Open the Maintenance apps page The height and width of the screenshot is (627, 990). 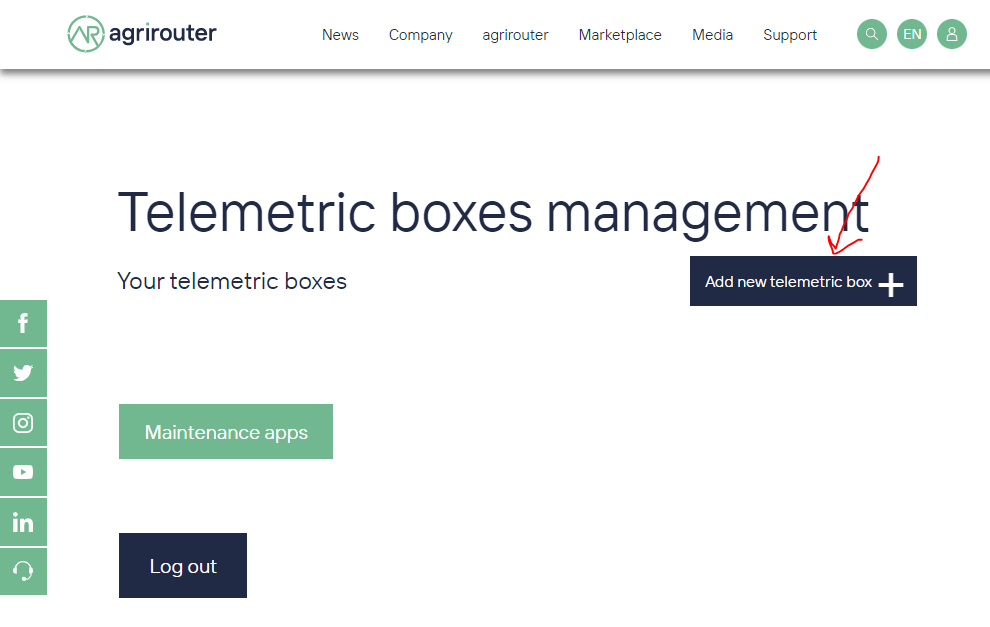225,431
